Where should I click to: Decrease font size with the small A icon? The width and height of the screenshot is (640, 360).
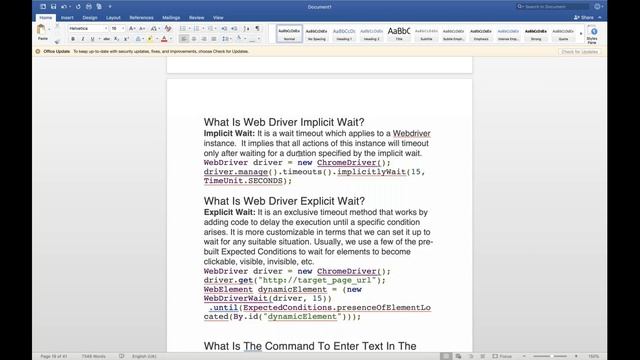pos(142,28)
